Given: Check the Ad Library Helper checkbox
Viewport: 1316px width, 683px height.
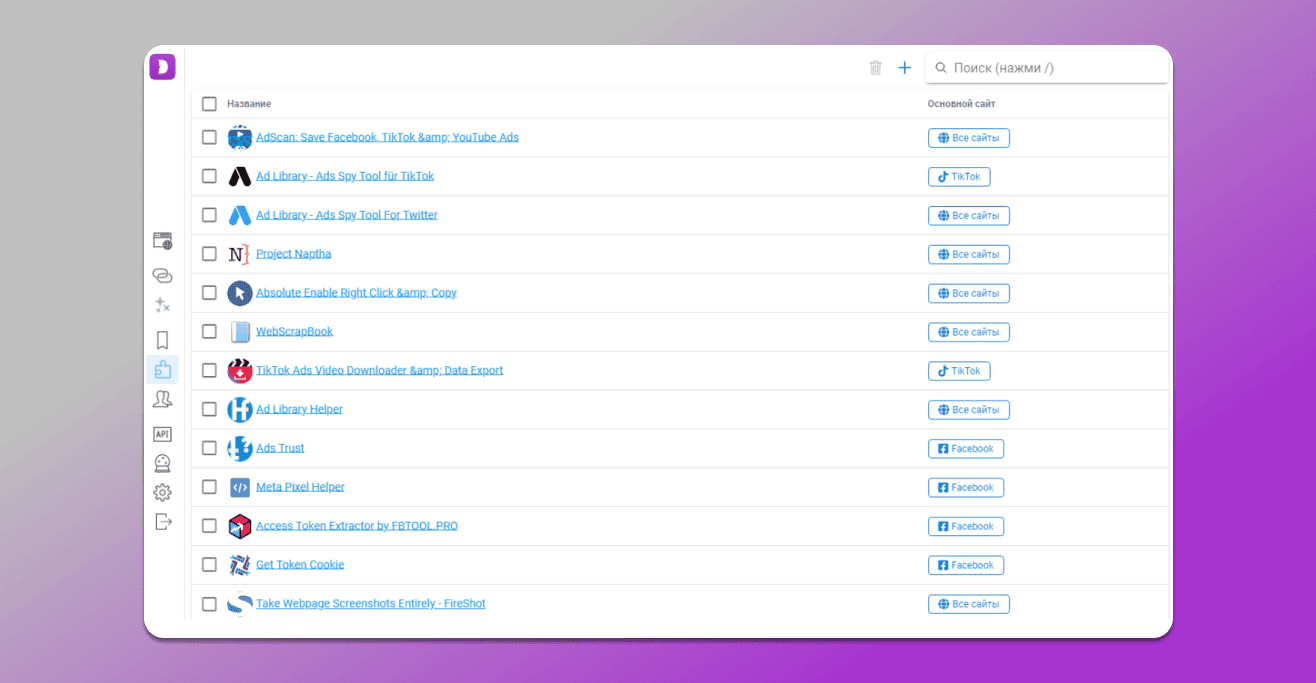Looking at the screenshot, I should click(209, 409).
